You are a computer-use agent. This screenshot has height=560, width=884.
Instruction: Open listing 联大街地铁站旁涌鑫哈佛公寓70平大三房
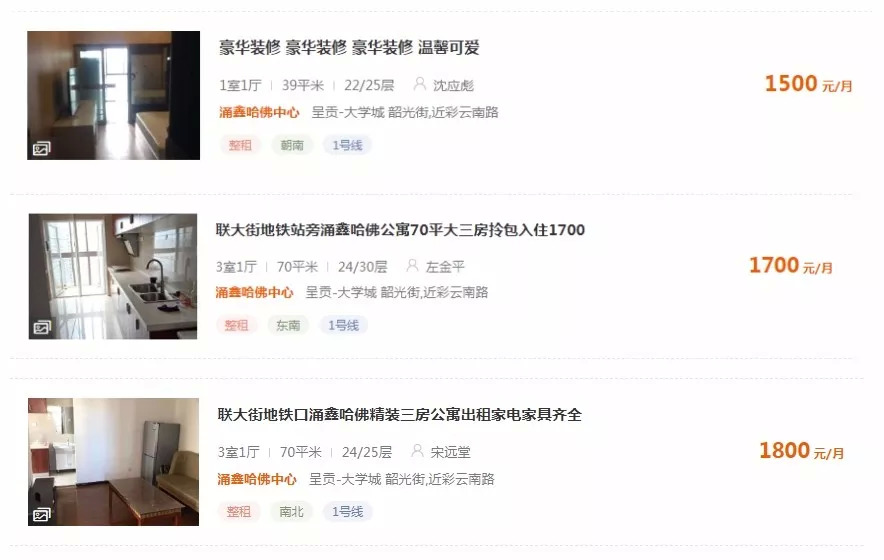tap(400, 230)
